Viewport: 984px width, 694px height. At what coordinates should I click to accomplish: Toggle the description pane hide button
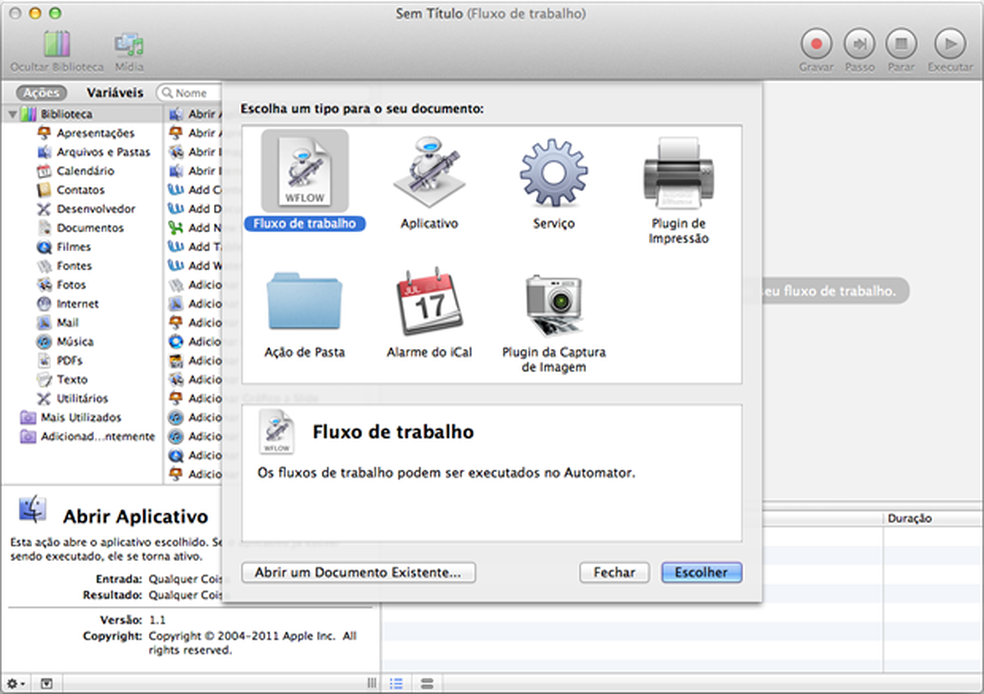(x=46, y=683)
